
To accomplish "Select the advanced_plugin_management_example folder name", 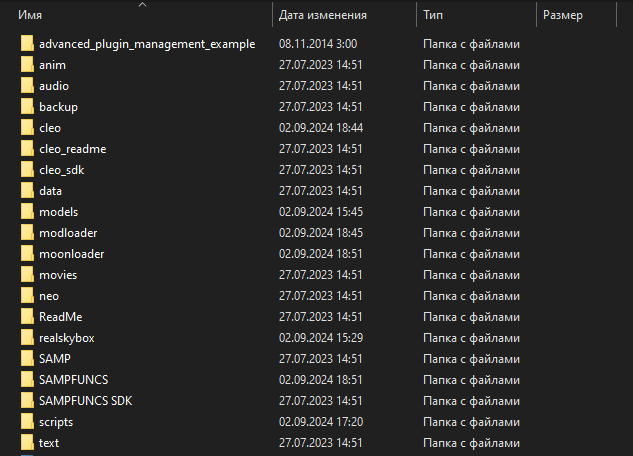I will (147, 44).
